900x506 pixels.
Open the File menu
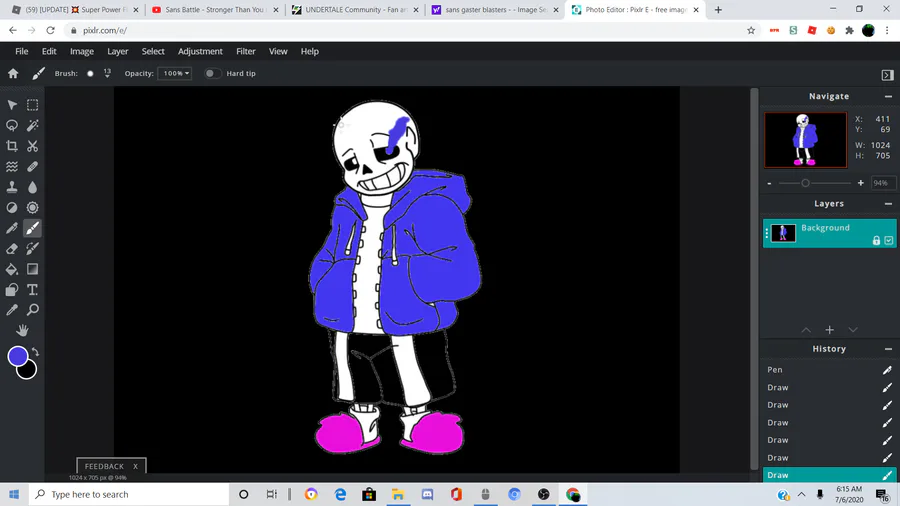point(22,51)
